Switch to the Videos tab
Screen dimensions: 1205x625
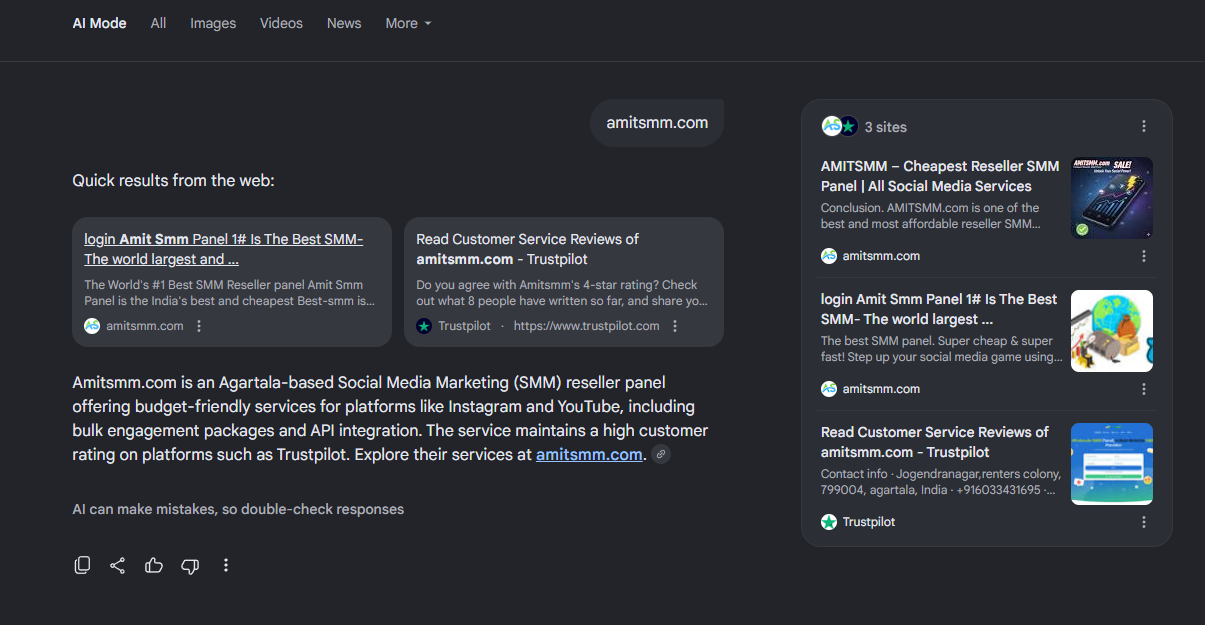tap(281, 23)
